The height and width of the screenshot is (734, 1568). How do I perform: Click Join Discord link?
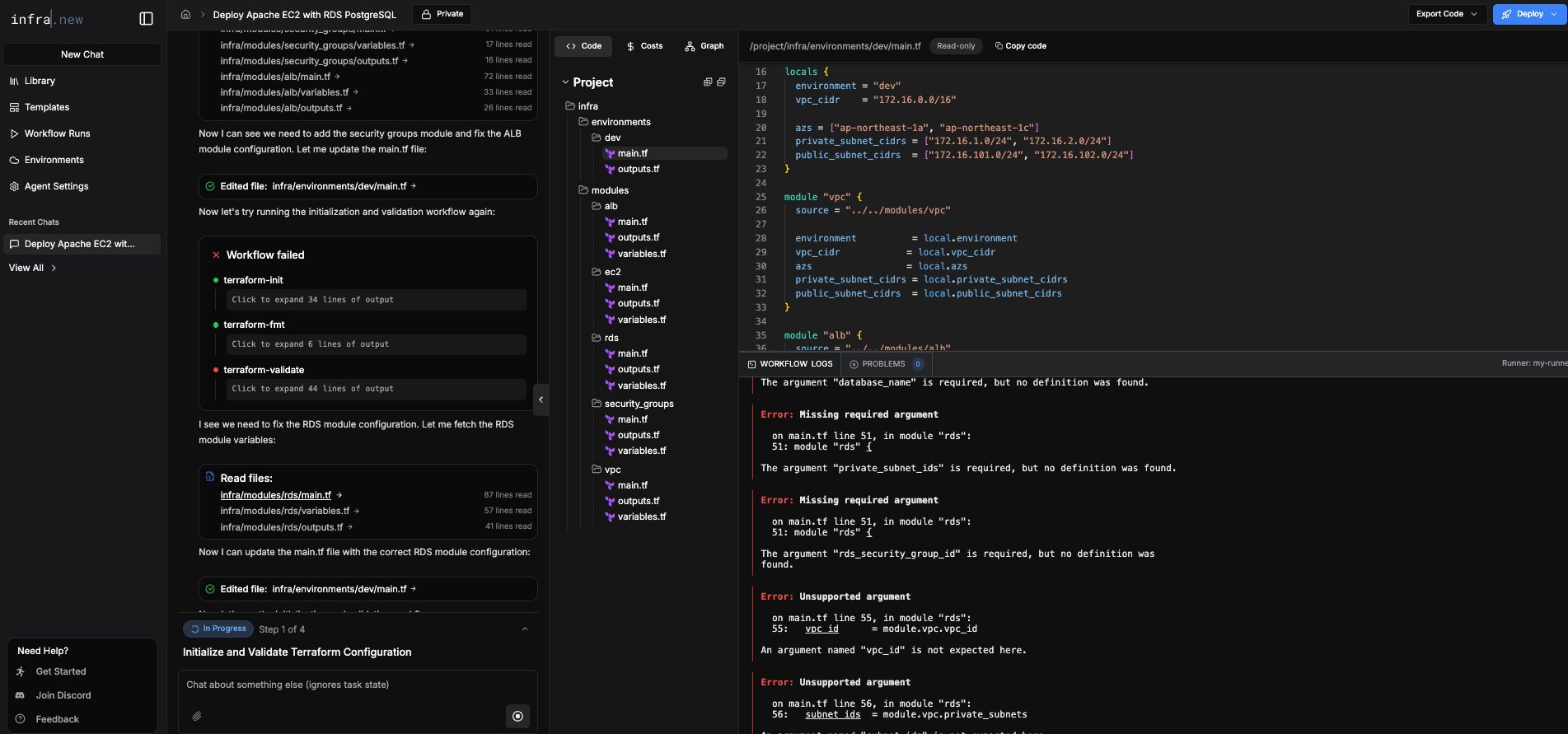63,695
